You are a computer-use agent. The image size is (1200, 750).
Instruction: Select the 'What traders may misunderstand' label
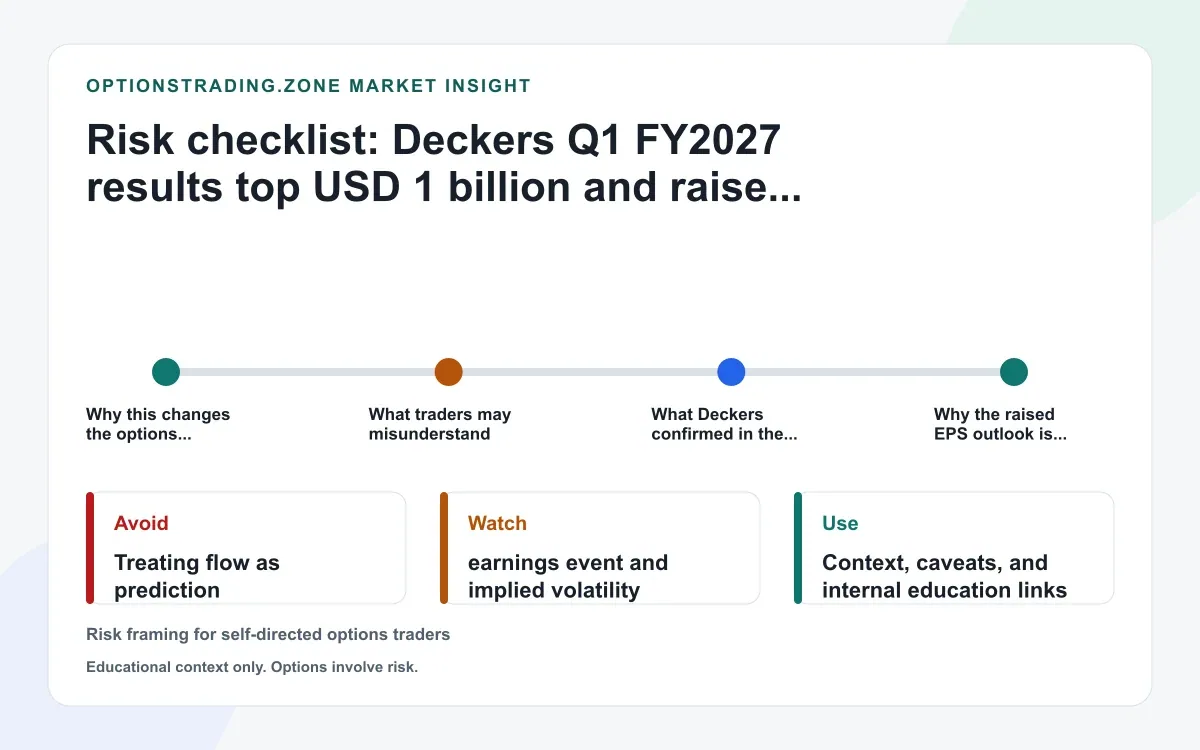[440, 424]
